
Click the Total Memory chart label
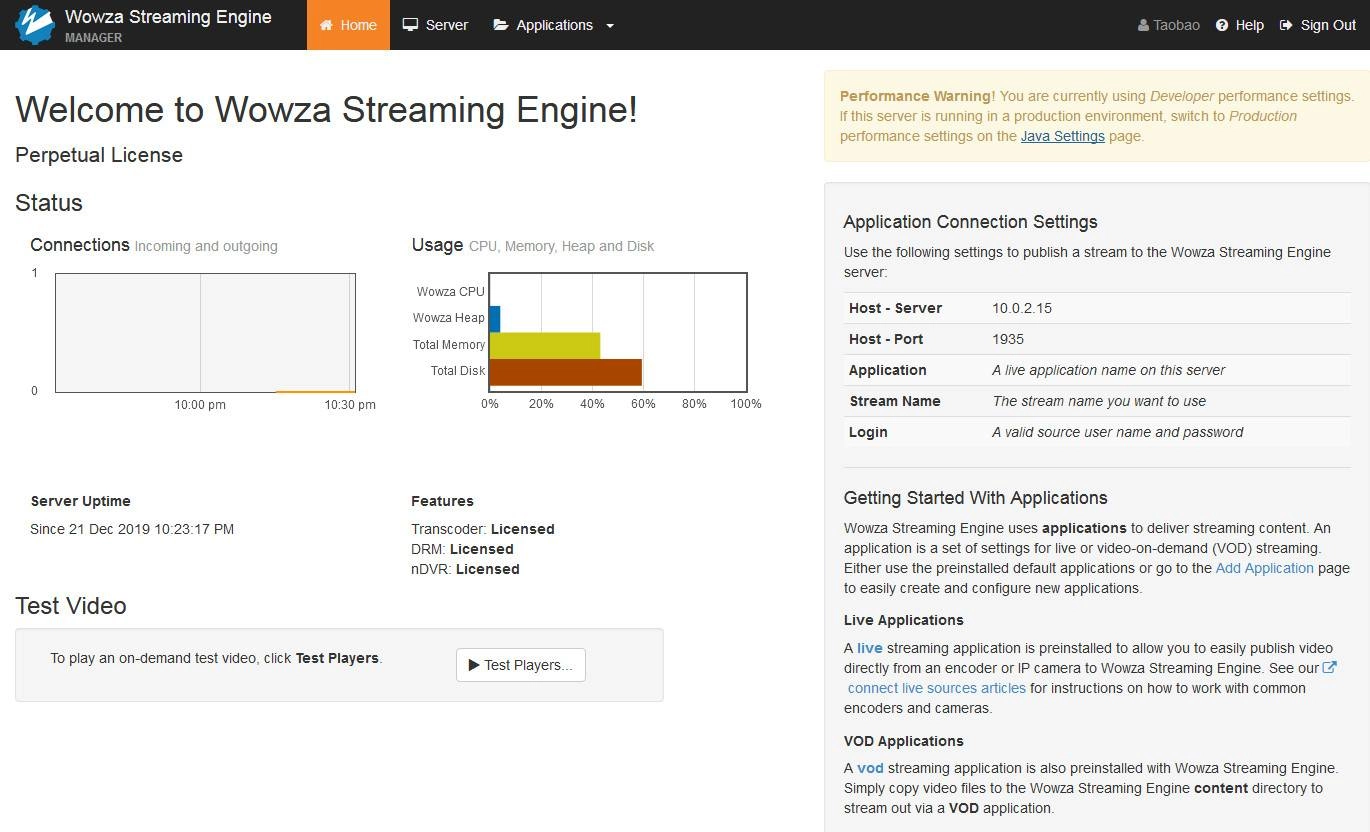pos(449,345)
